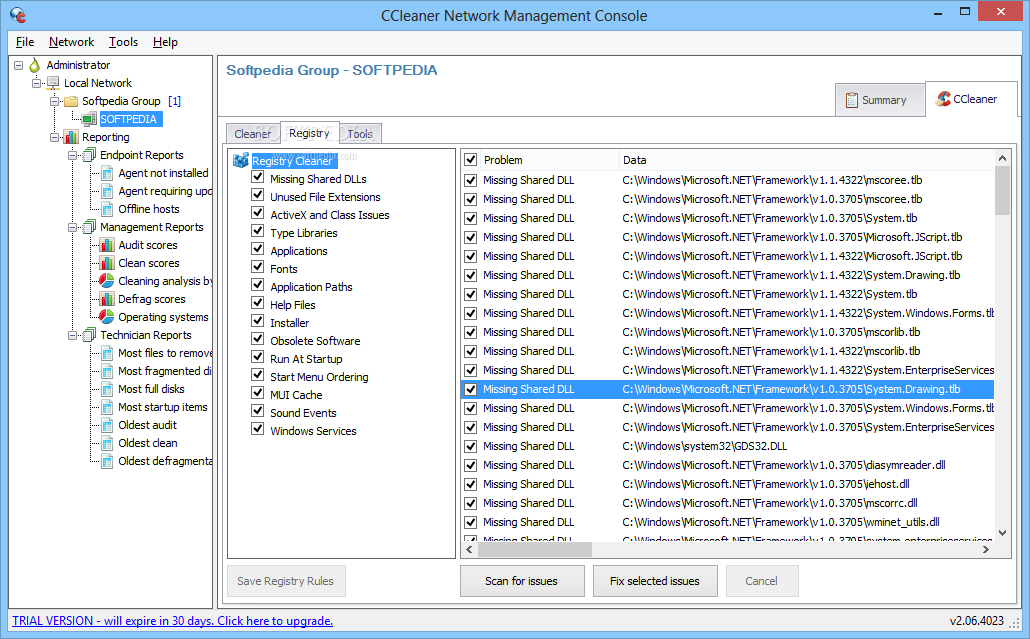This screenshot has width=1030, height=639.
Task: Click Fix selected issues button
Action: point(655,581)
